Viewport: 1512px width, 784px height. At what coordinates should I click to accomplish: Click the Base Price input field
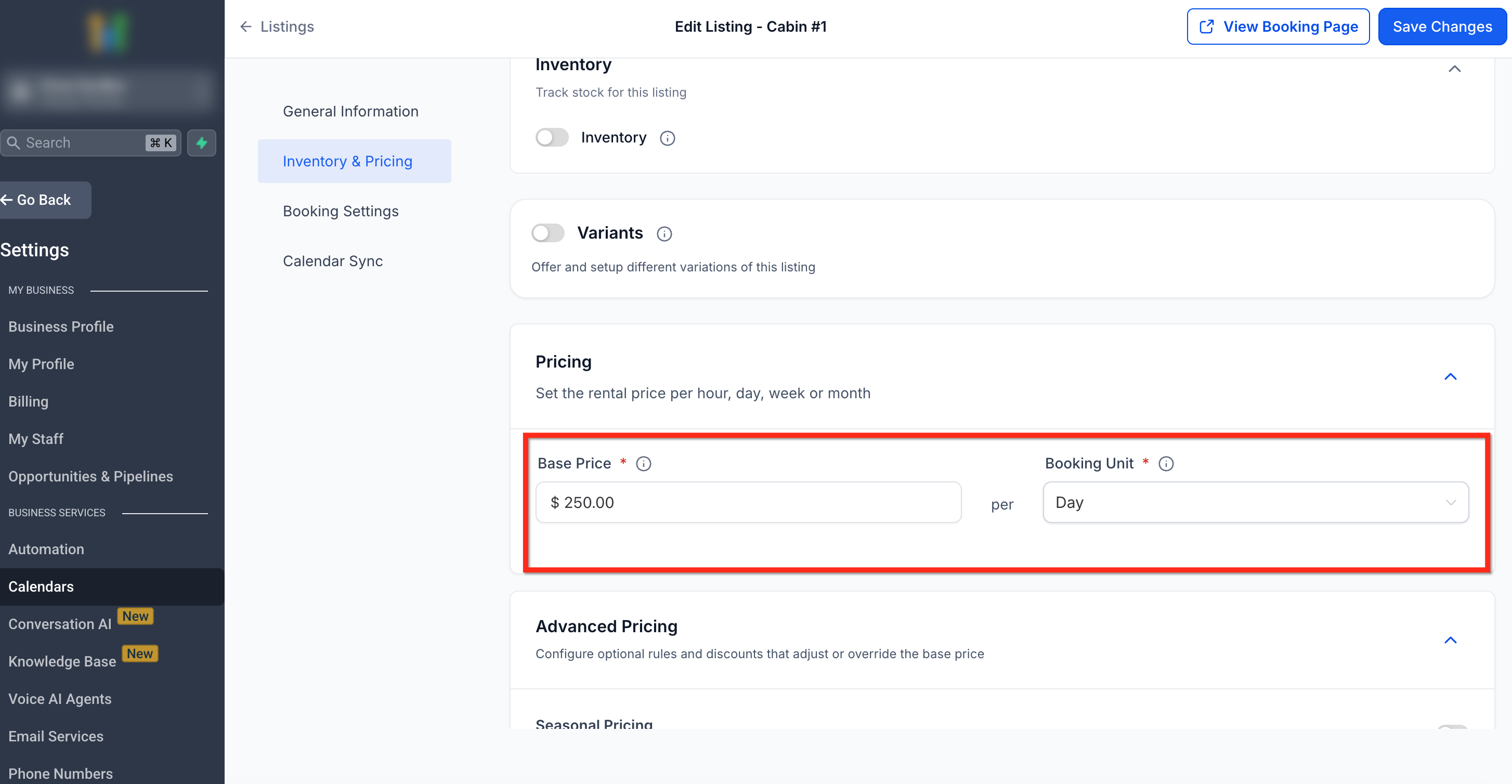pyautogui.click(x=748, y=502)
